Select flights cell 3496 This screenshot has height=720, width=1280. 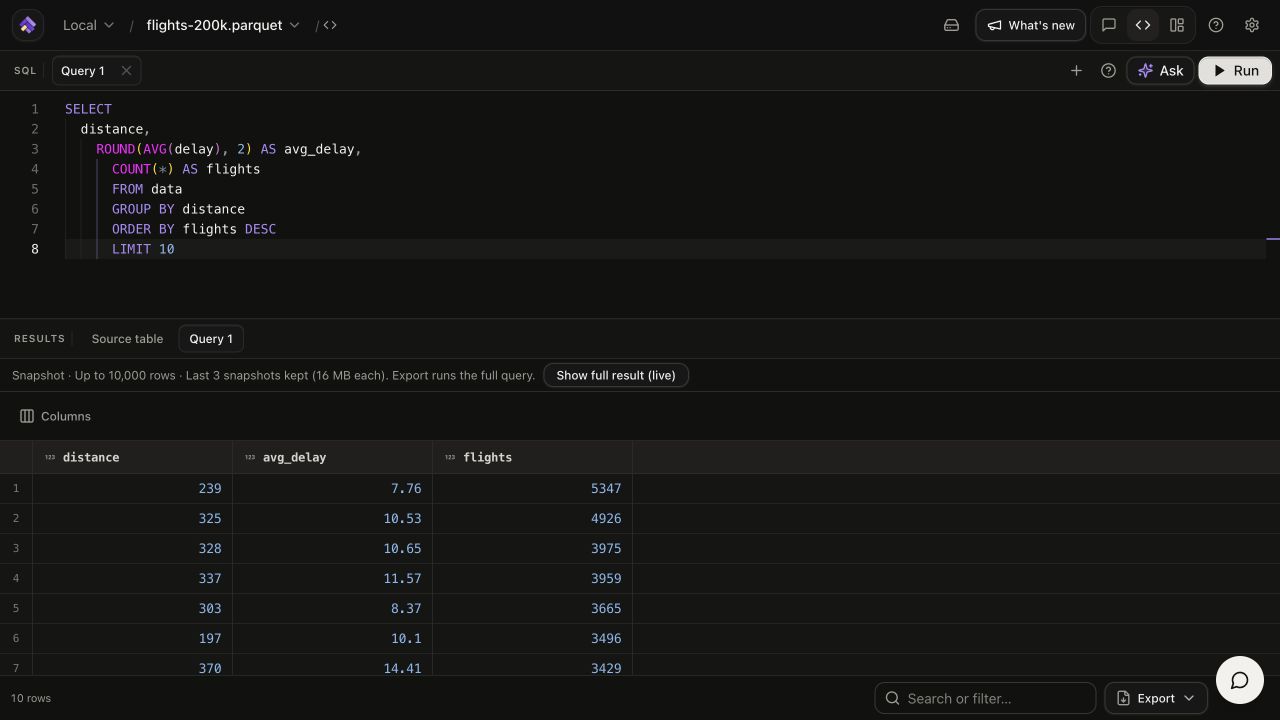533,638
